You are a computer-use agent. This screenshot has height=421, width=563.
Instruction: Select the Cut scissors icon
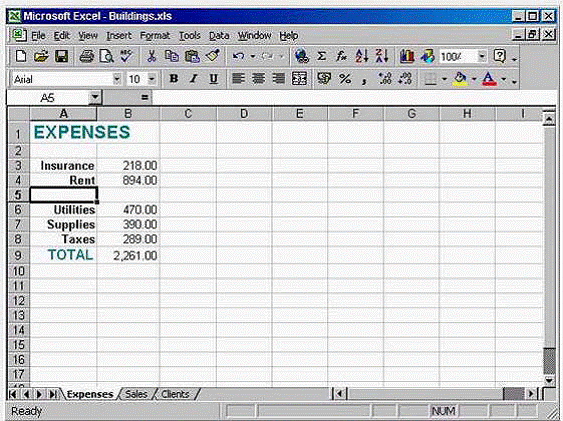point(152,56)
